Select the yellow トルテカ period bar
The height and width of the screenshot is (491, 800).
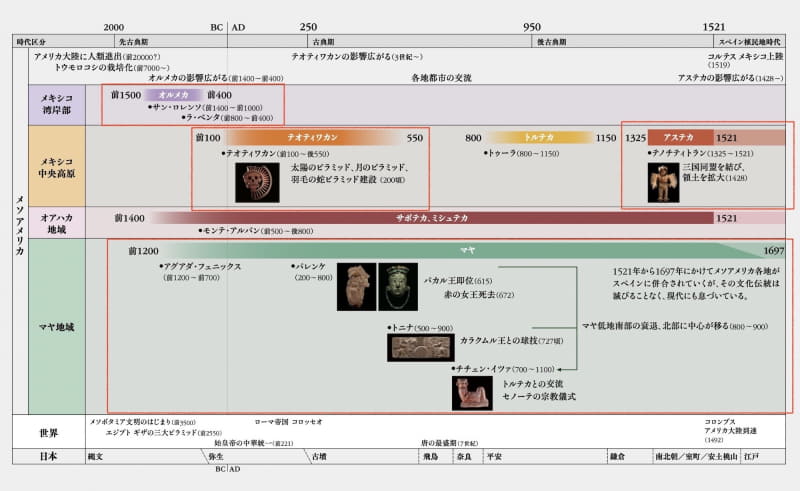(539, 137)
